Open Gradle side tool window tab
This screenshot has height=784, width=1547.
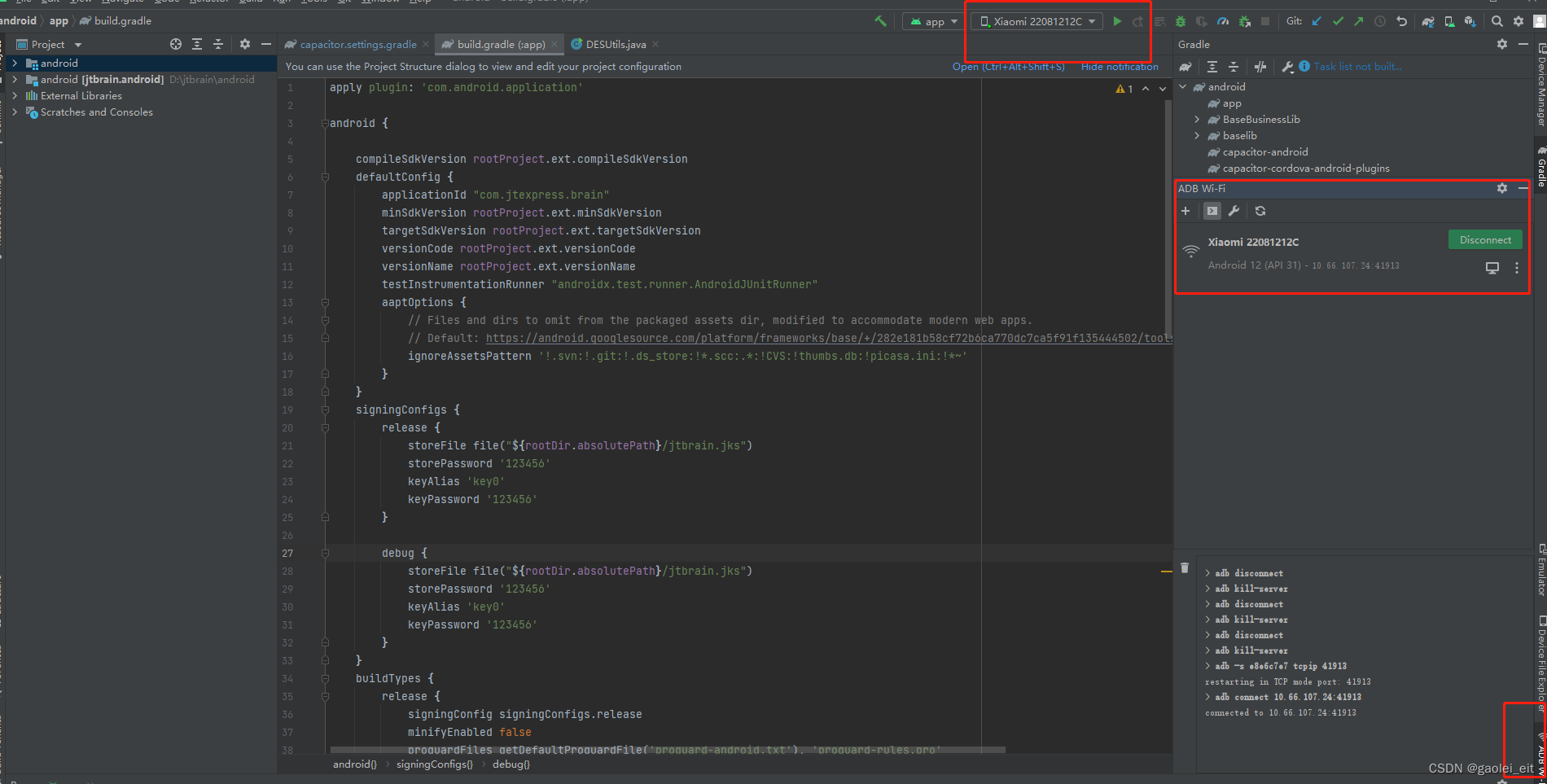click(1540, 167)
